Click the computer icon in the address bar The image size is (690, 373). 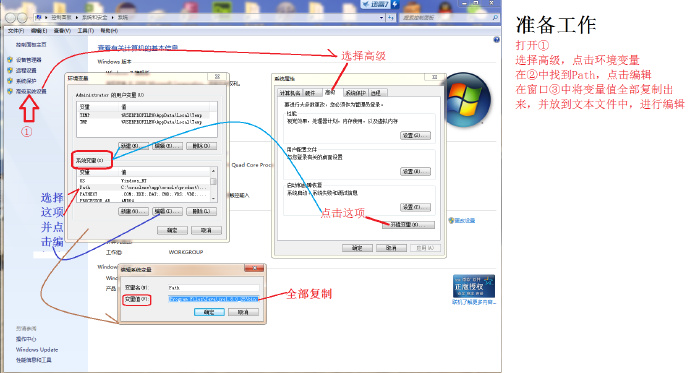tap(39, 18)
